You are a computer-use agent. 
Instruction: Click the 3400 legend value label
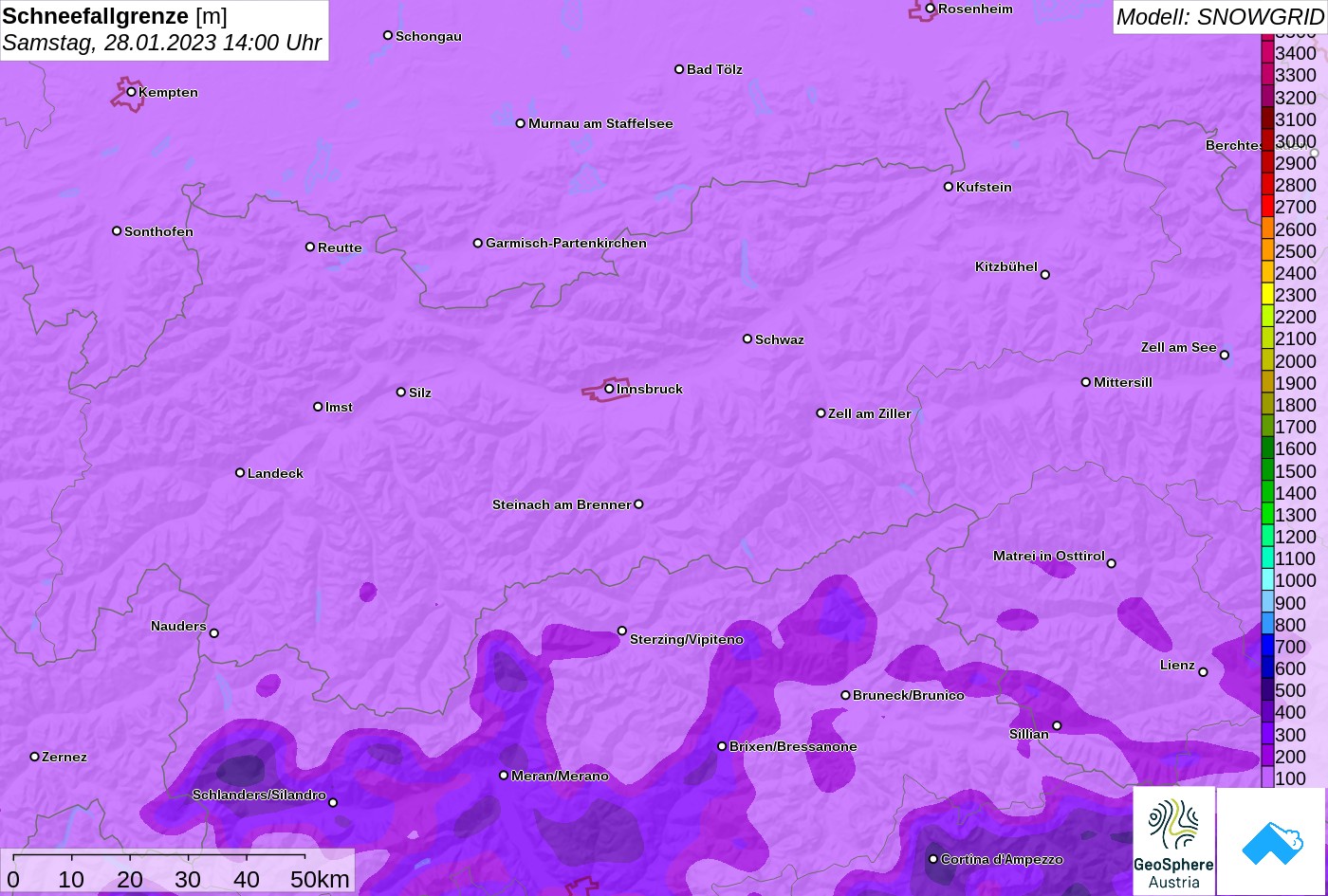[x=1296, y=54]
